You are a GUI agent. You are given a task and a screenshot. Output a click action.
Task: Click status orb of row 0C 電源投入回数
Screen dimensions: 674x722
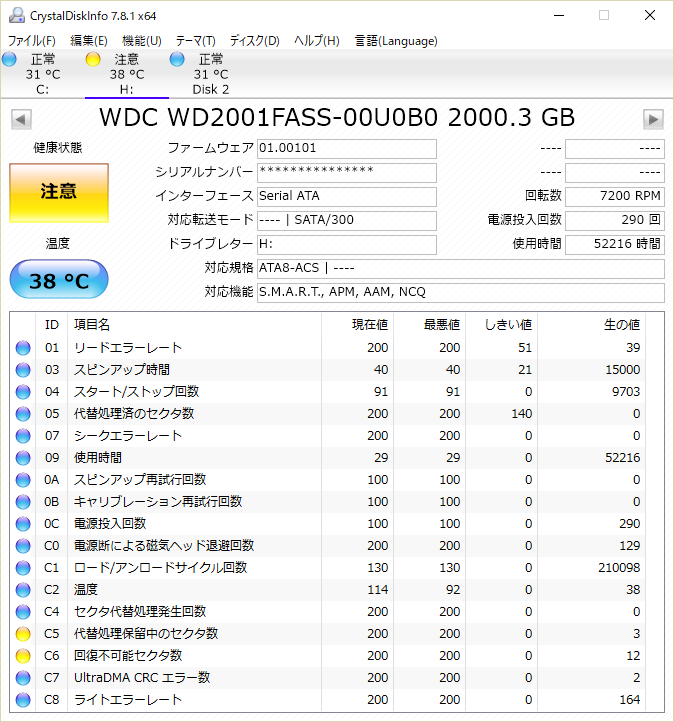(23, 524)
